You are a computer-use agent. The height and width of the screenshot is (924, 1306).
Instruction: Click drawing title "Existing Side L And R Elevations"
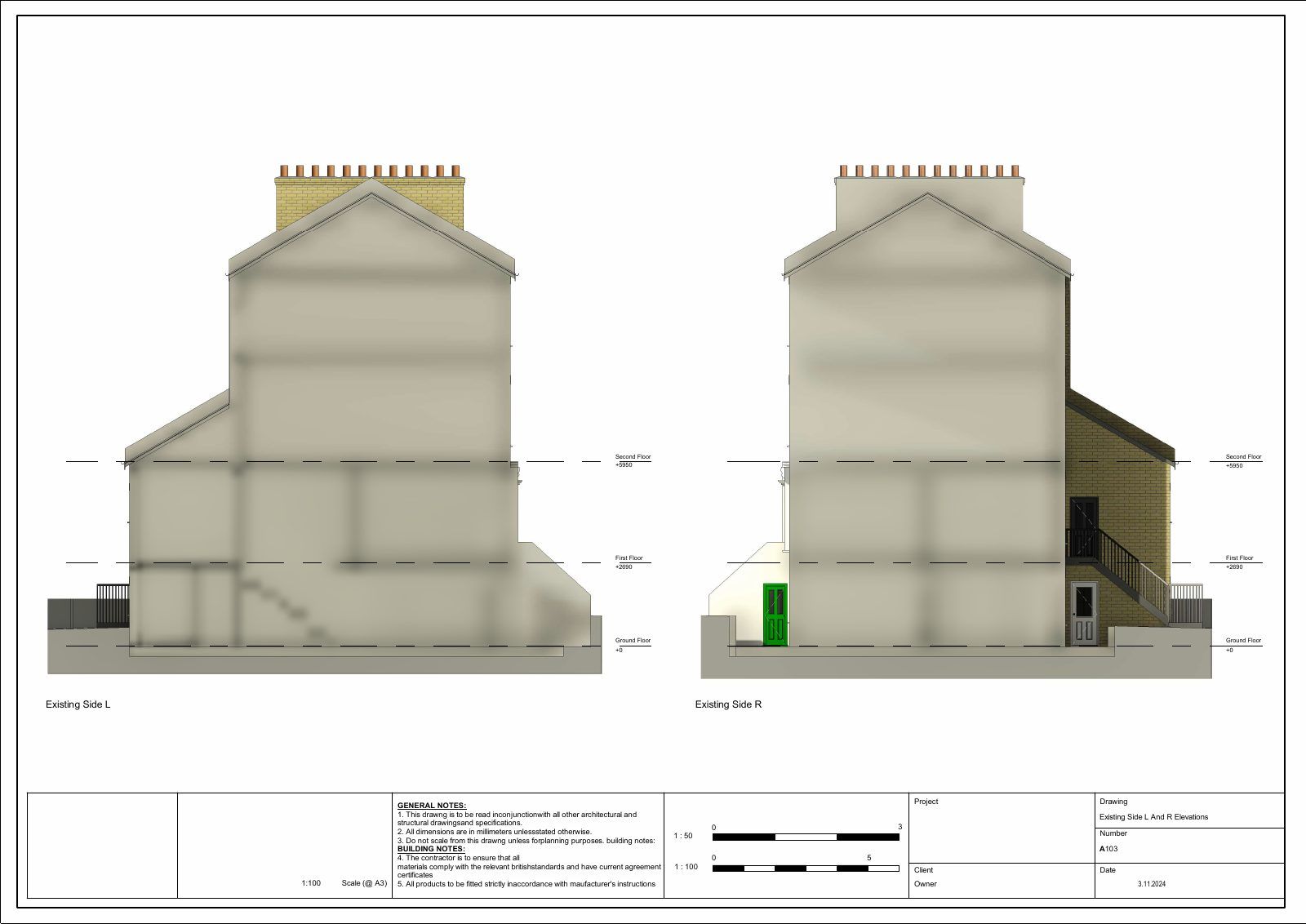[1153, 817]
